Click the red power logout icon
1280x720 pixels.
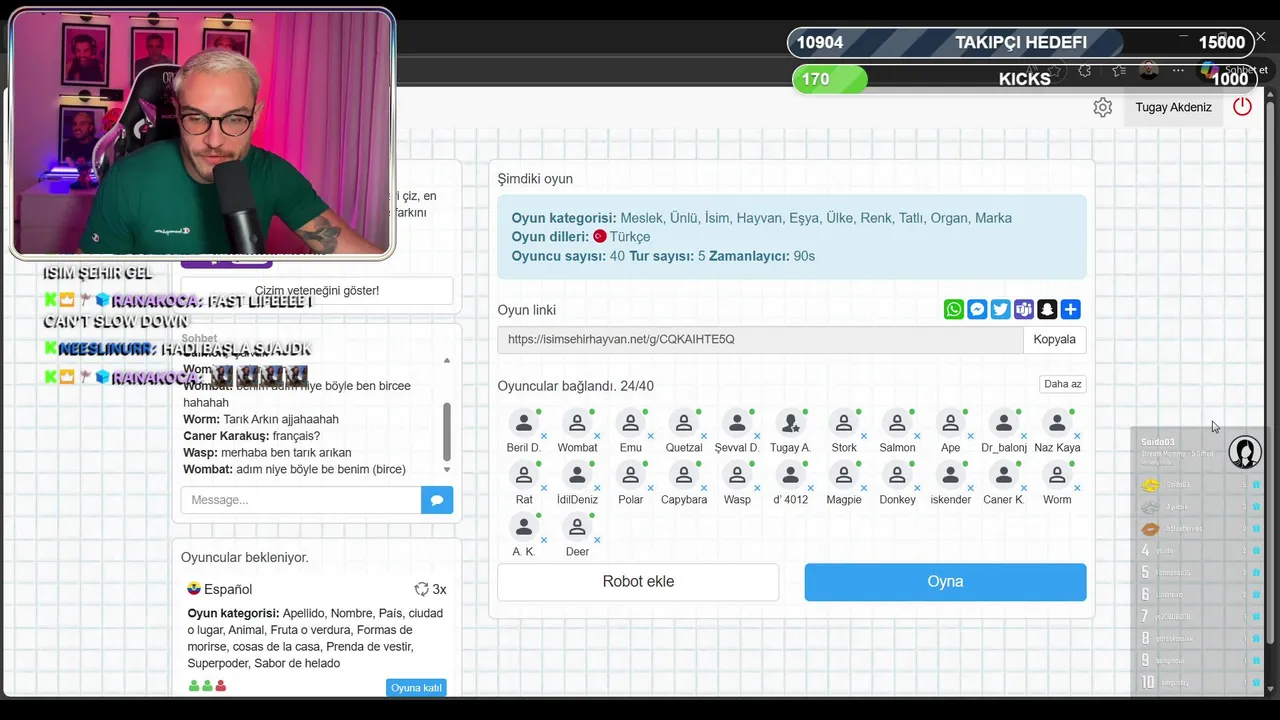click(1242, 106)
